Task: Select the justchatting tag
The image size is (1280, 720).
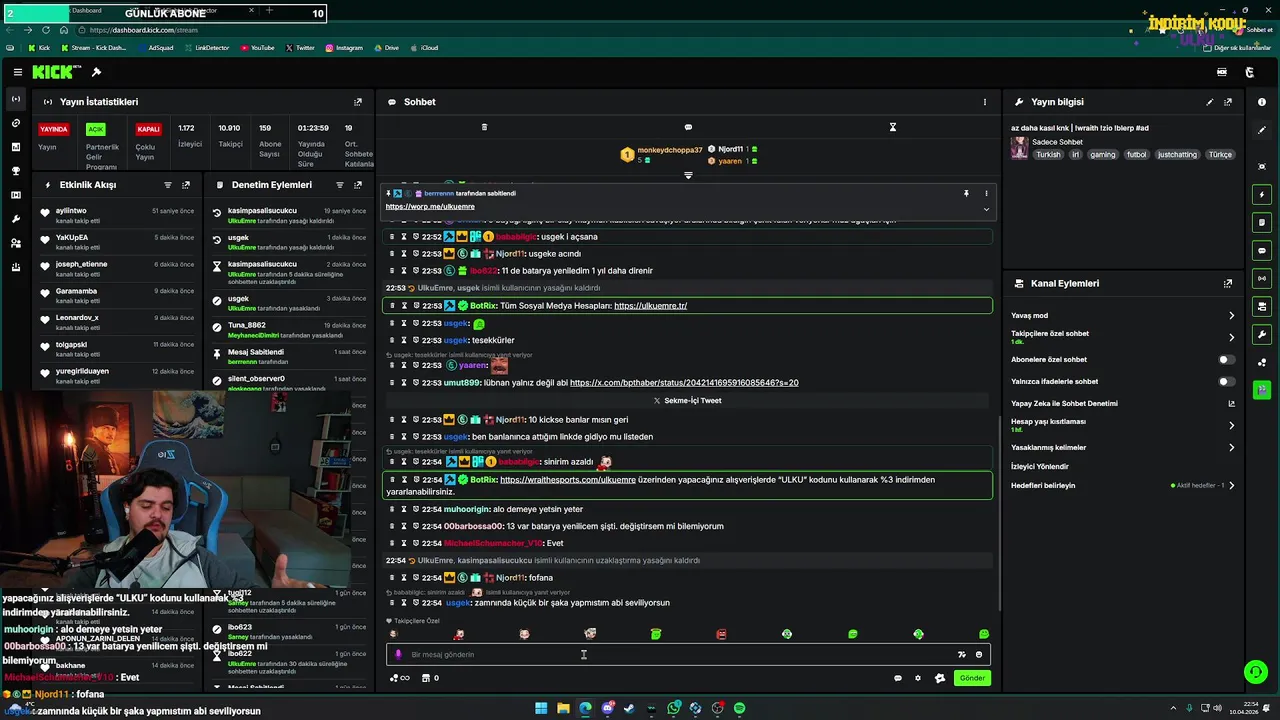Action: pos(1177,155)
